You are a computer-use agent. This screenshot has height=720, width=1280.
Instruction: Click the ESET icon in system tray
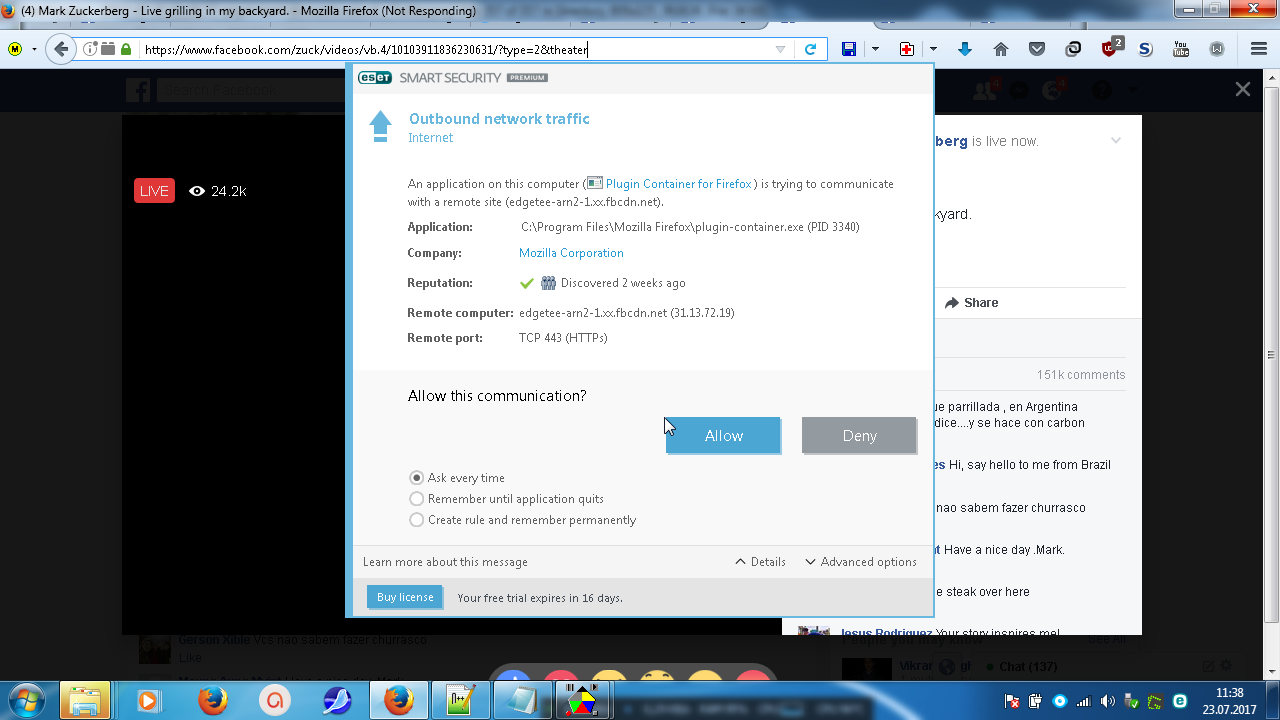1180,701
